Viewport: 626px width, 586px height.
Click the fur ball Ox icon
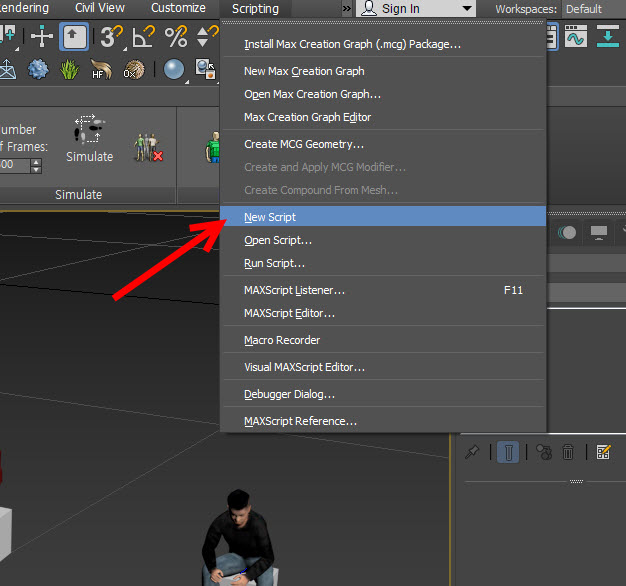(134, 69)
